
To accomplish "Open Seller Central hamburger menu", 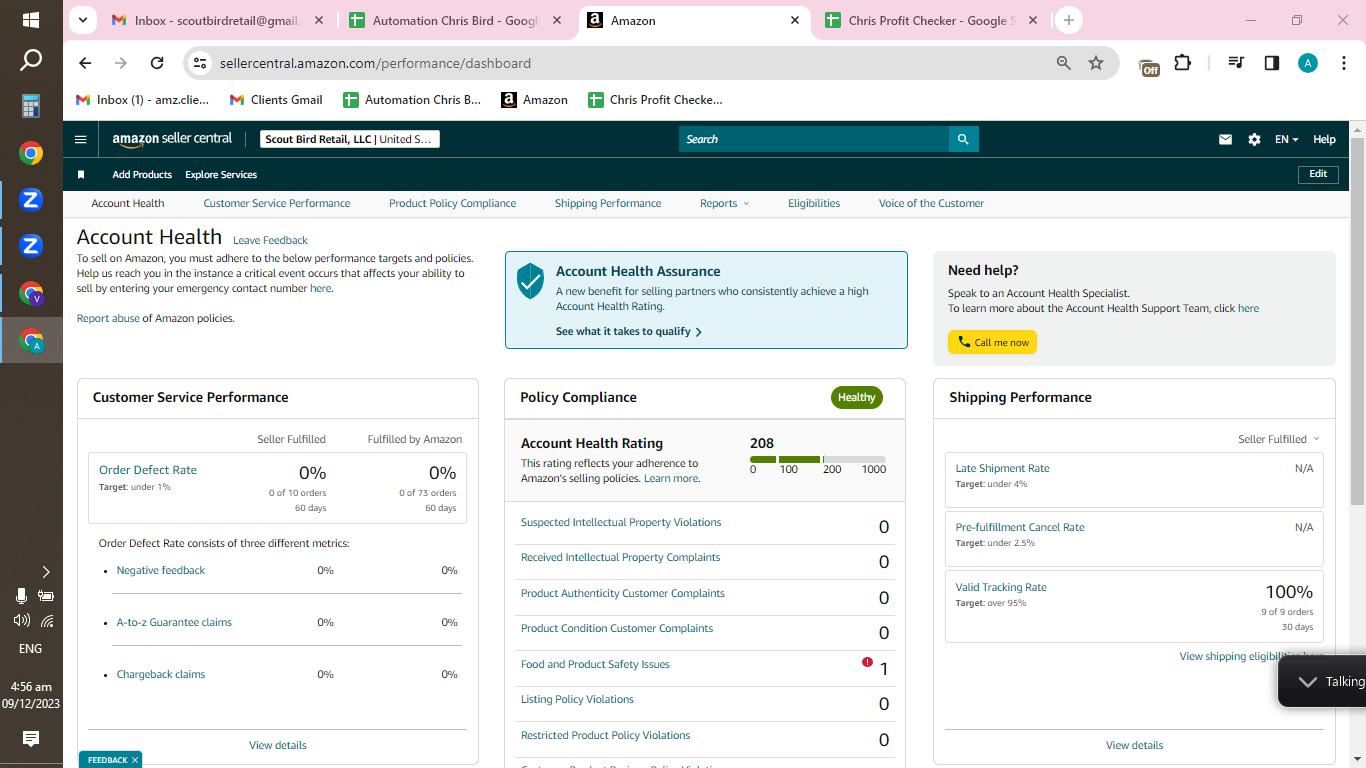I will click(x=81, y=140).
